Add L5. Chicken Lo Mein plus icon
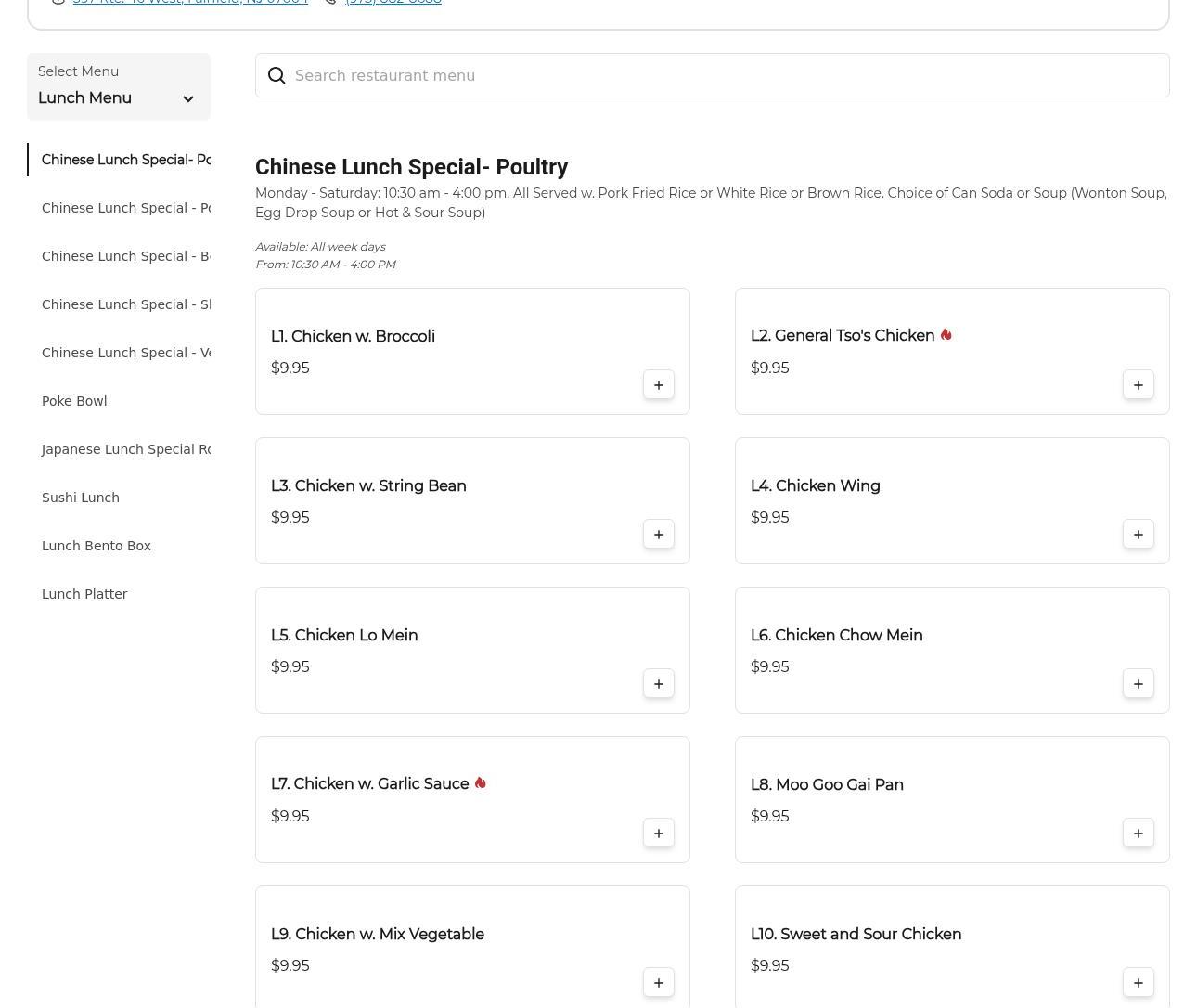The width and height of the screenshot is (1197, 1008). 659,684
